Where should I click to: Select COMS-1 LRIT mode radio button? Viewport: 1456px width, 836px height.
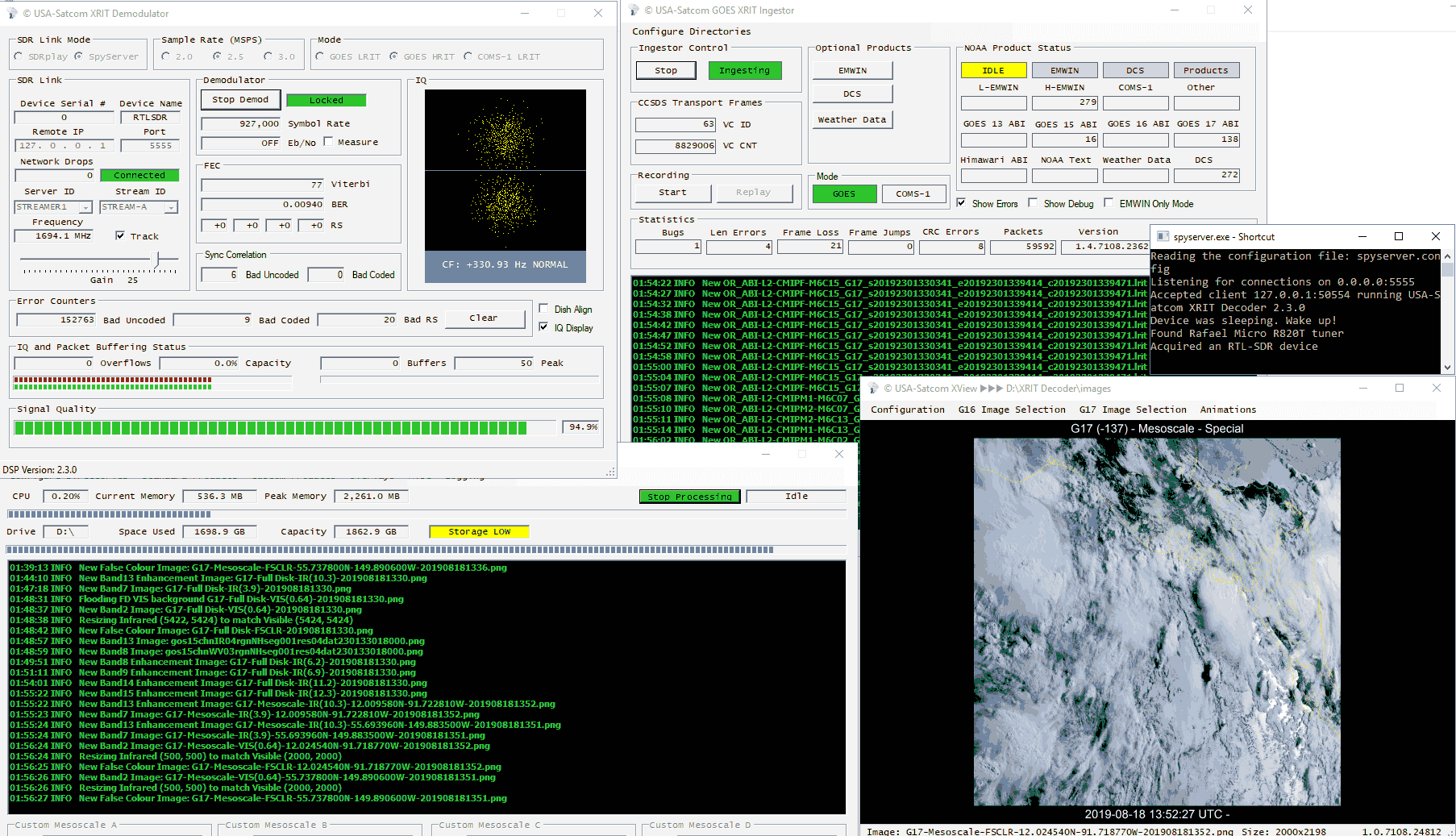coord(468,56)
